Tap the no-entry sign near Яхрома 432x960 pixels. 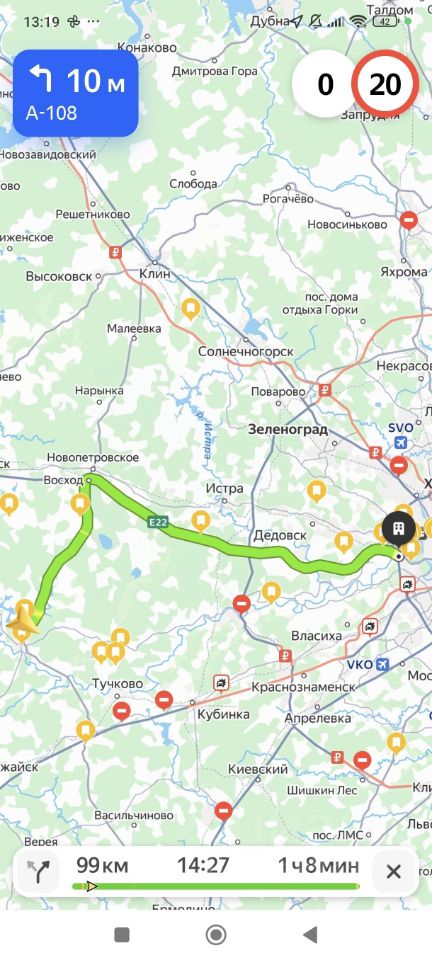point(409,220)
